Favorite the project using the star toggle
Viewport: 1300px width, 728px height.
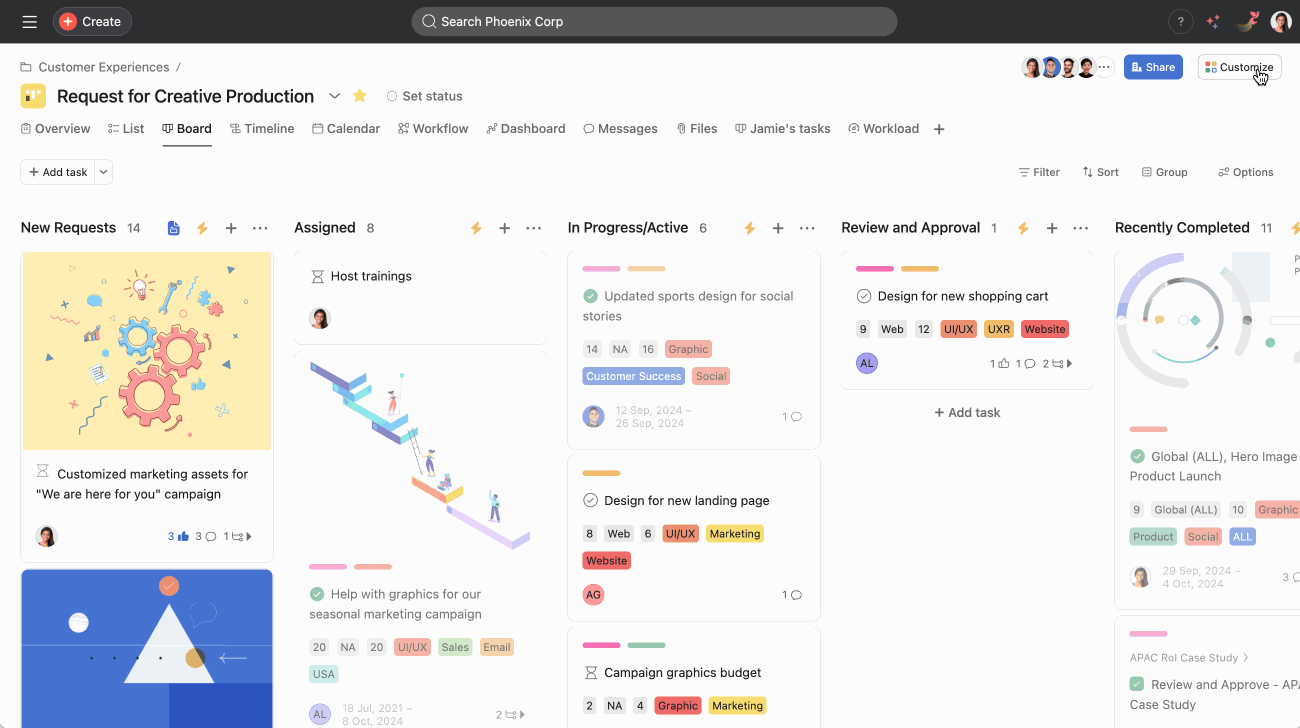click(x=359, y=95)
